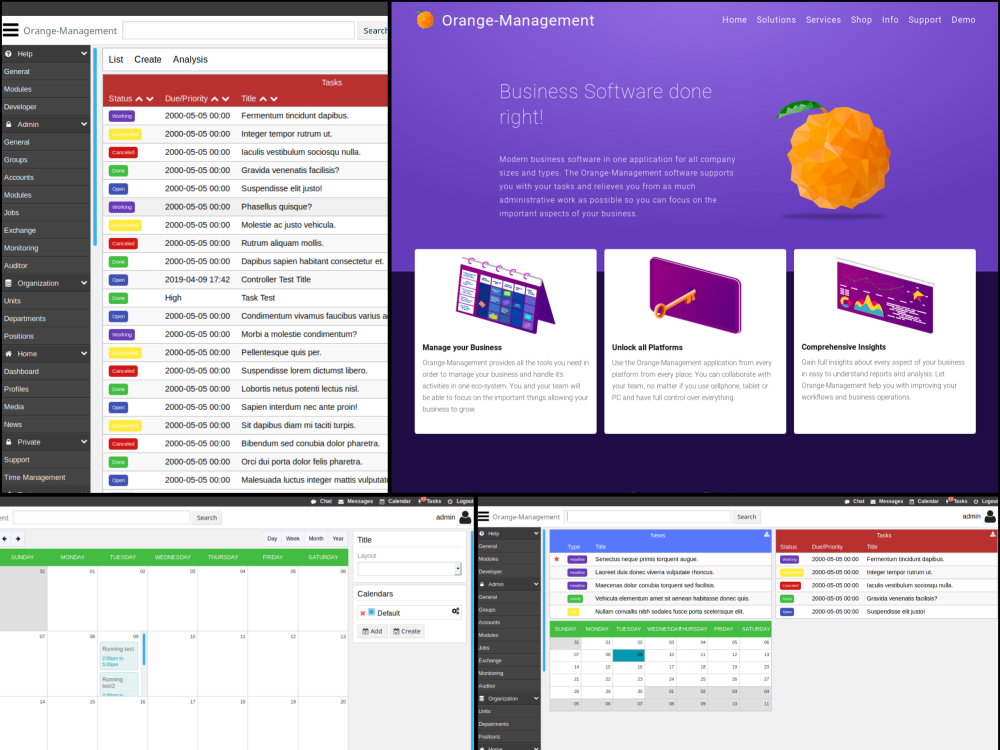Export the dashboard Tasks panel with its download icon

pyautogui.click(x=992, y=534)
